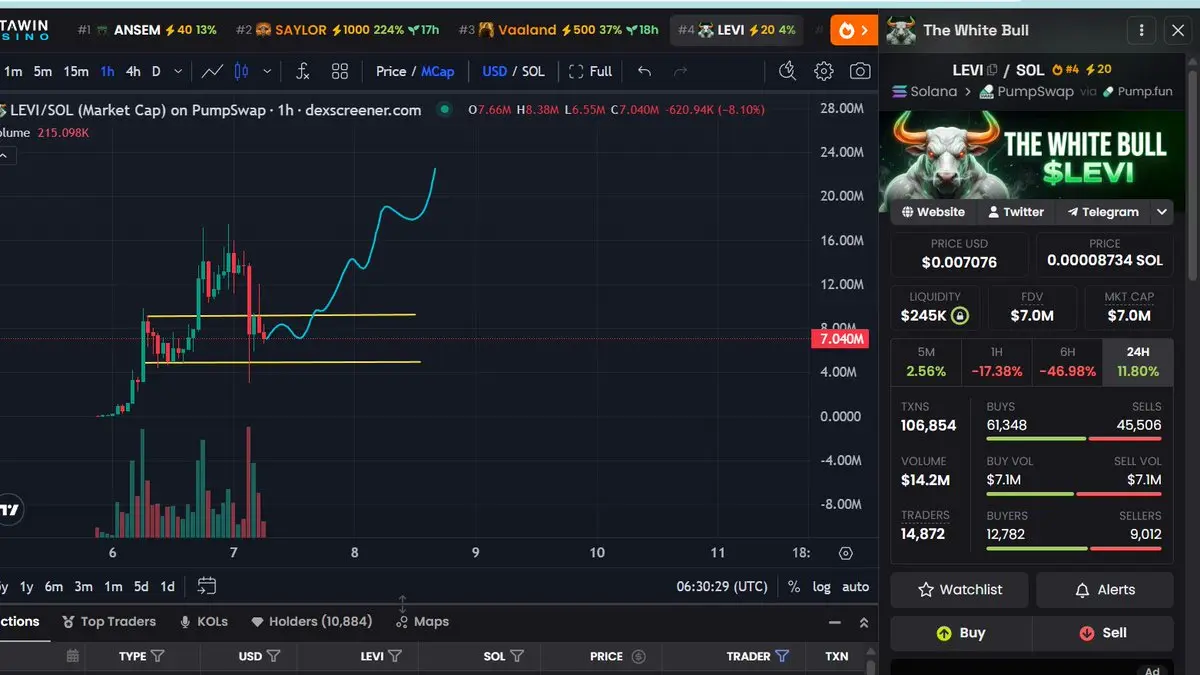The image size is (1200, 675).
Task: Open the three-dot menu for The White Bull
Action: pos(1141,30)
